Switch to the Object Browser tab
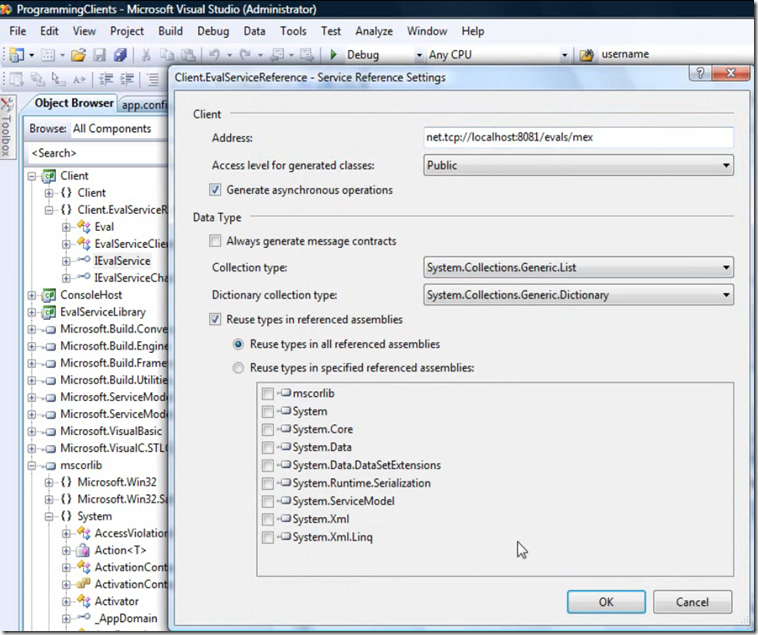Viewport: 758px width, 635px height. (73, 103)
